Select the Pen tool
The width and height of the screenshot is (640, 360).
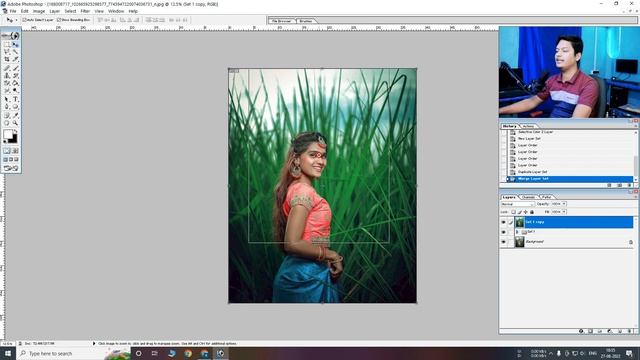[x=7, y=107]
